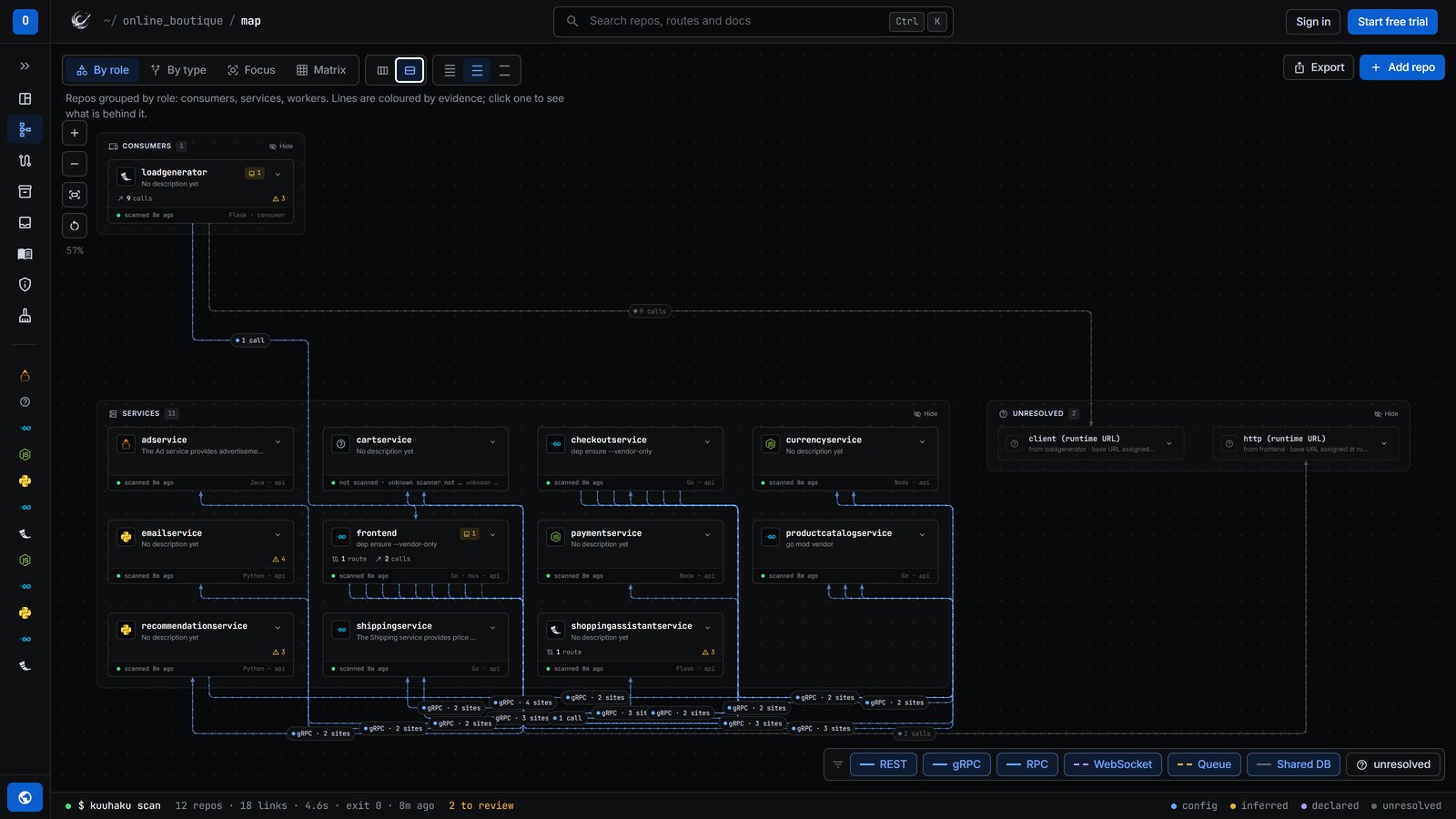1456x819 pixels.
Task: Select the sparse density two-line icon
Action: pos(504,70)
